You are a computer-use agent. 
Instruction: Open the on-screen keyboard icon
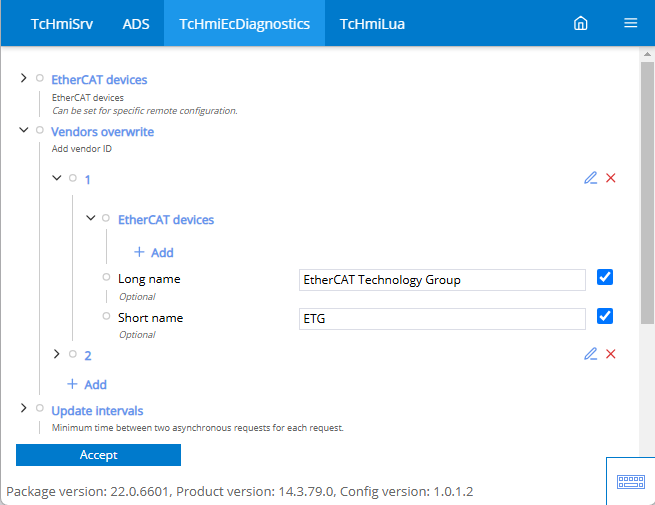pyautogui.click(x=631, y=482)
